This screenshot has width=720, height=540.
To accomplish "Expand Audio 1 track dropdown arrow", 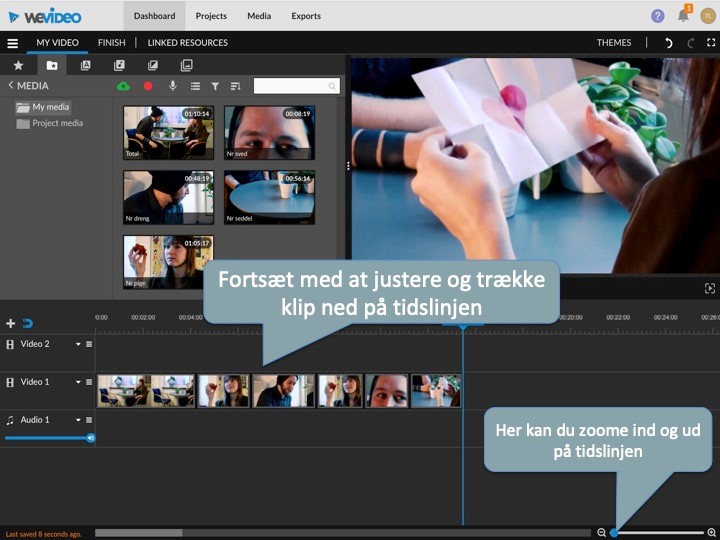I will pos(78,420).
